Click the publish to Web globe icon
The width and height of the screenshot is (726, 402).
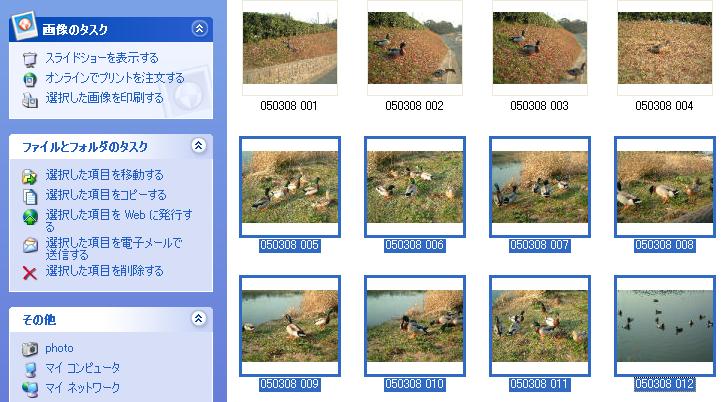pyautogui.click(x=30, y=217)
